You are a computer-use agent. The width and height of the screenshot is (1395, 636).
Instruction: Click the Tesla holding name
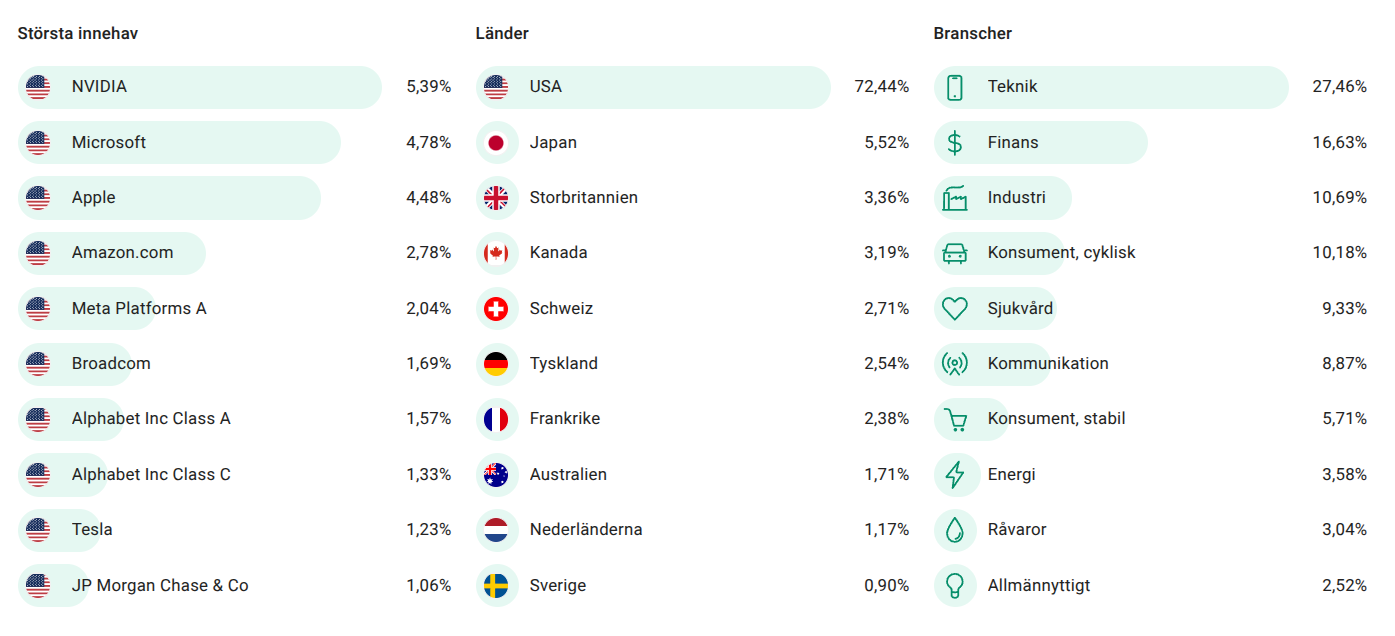coord(92,530)
